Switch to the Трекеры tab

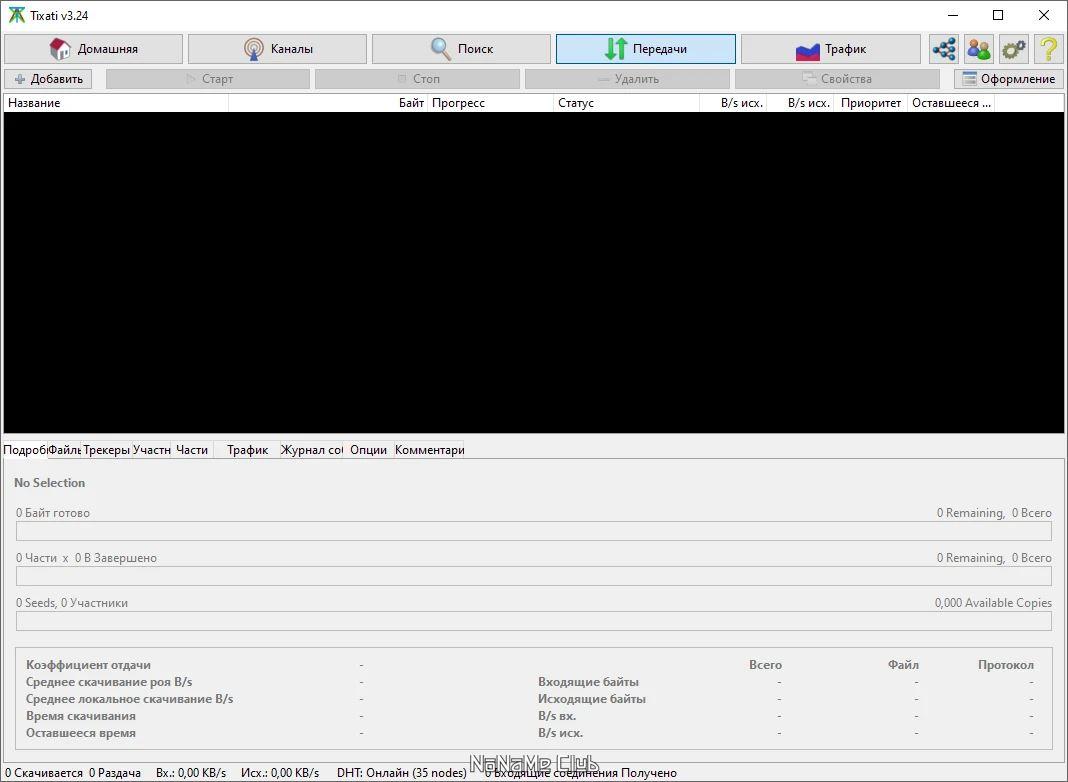click(x=106, y=450)
